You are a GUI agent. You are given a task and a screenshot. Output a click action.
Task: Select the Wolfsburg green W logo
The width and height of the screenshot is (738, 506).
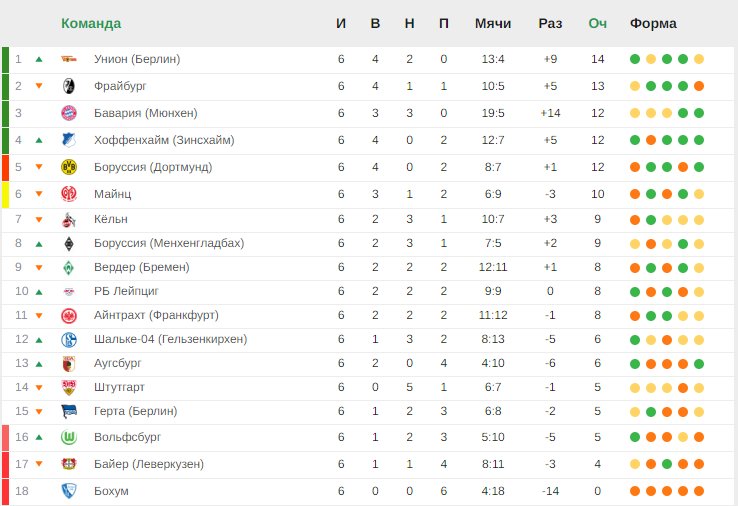(69, 438)
